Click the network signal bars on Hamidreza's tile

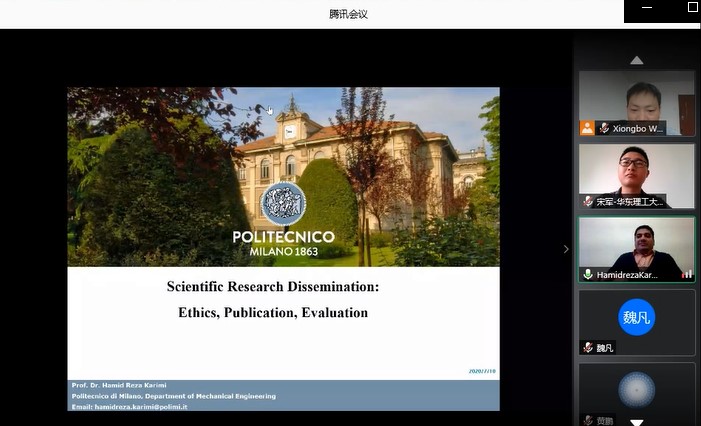coord(687,274)
